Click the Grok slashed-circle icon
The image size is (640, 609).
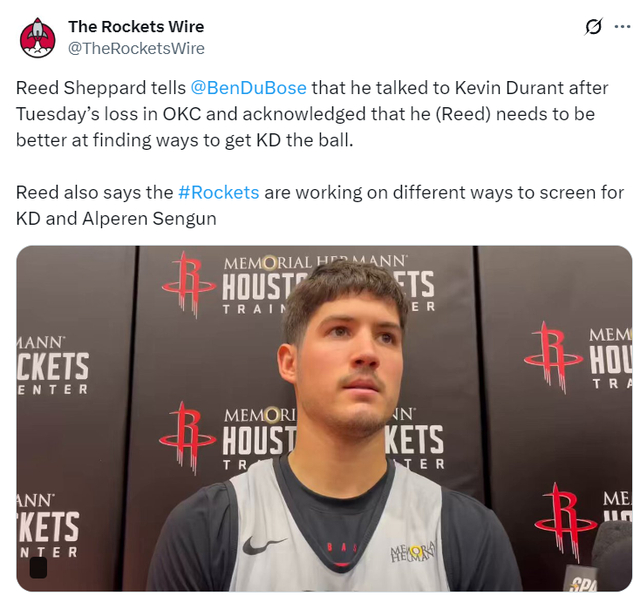(x=593, y=27)
